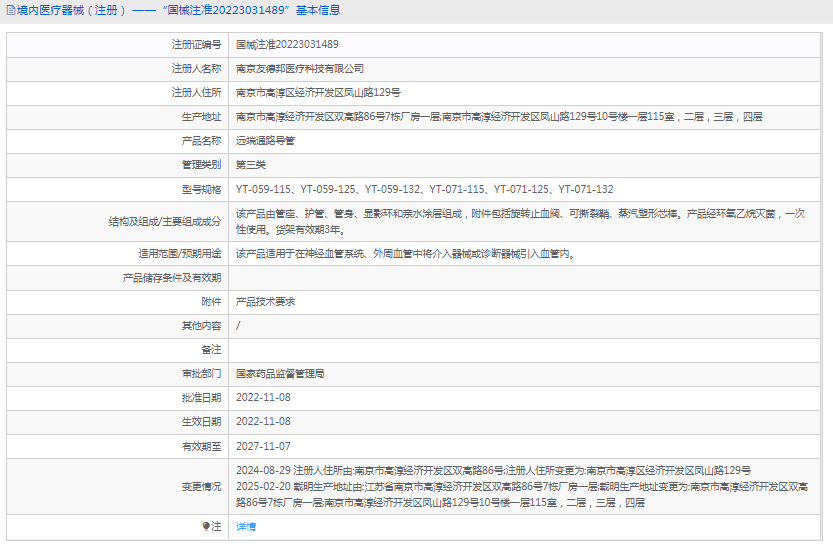
Task: Select model list starting YT-059-115
Action: pos(424,189)
